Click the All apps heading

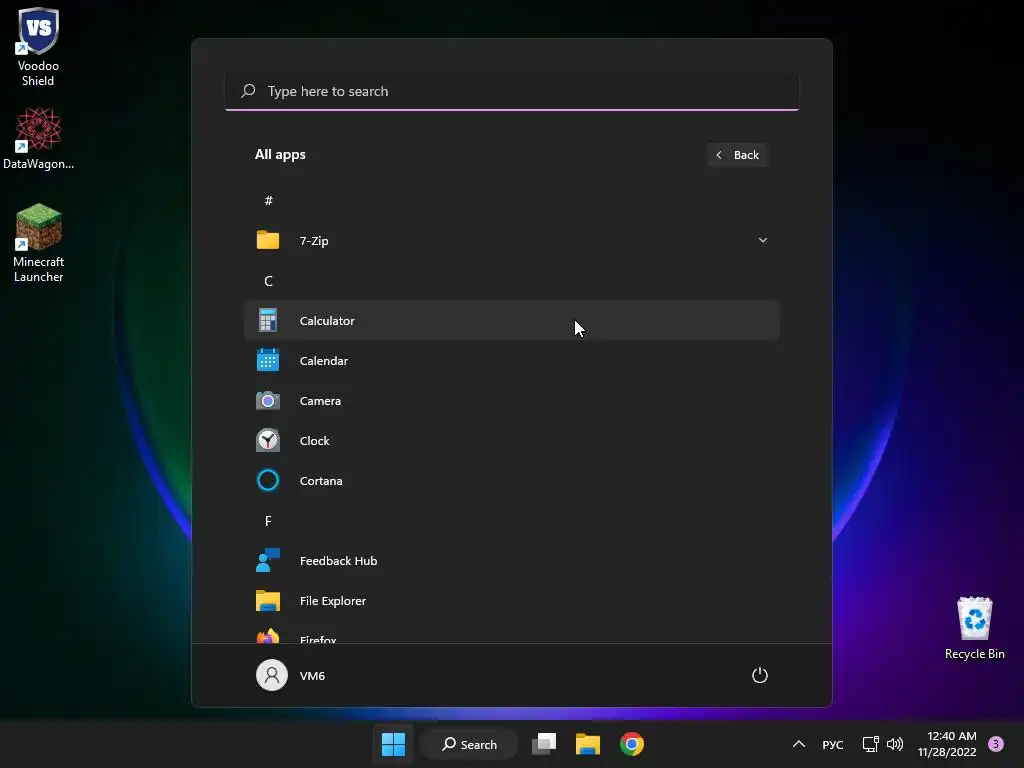280,155
